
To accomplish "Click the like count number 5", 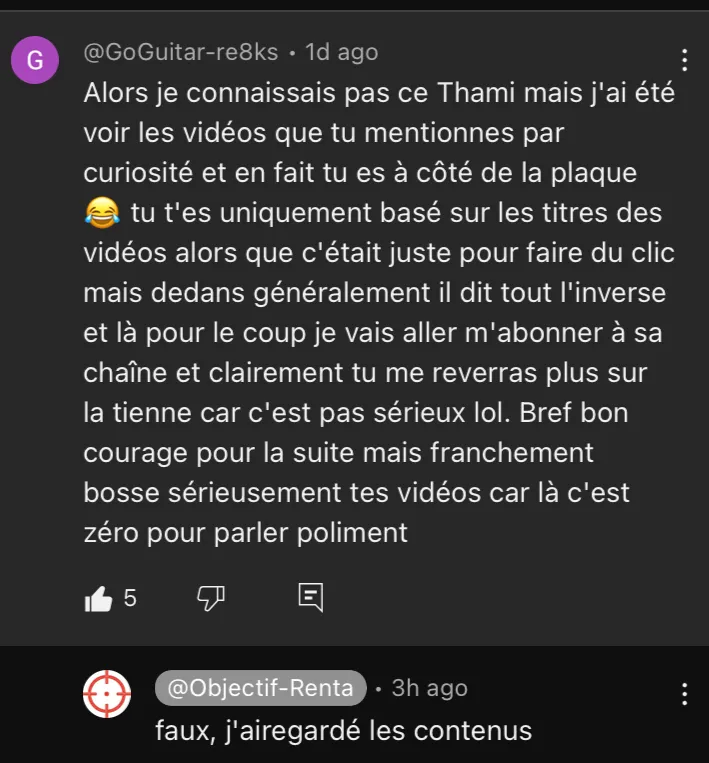I will pyautogui.click(x=130, y=598).
